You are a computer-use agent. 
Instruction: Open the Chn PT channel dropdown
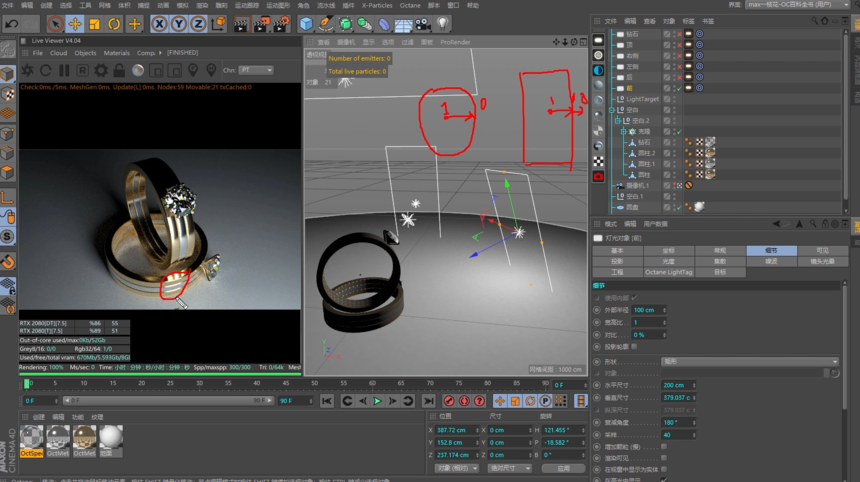tap(256, 70)
